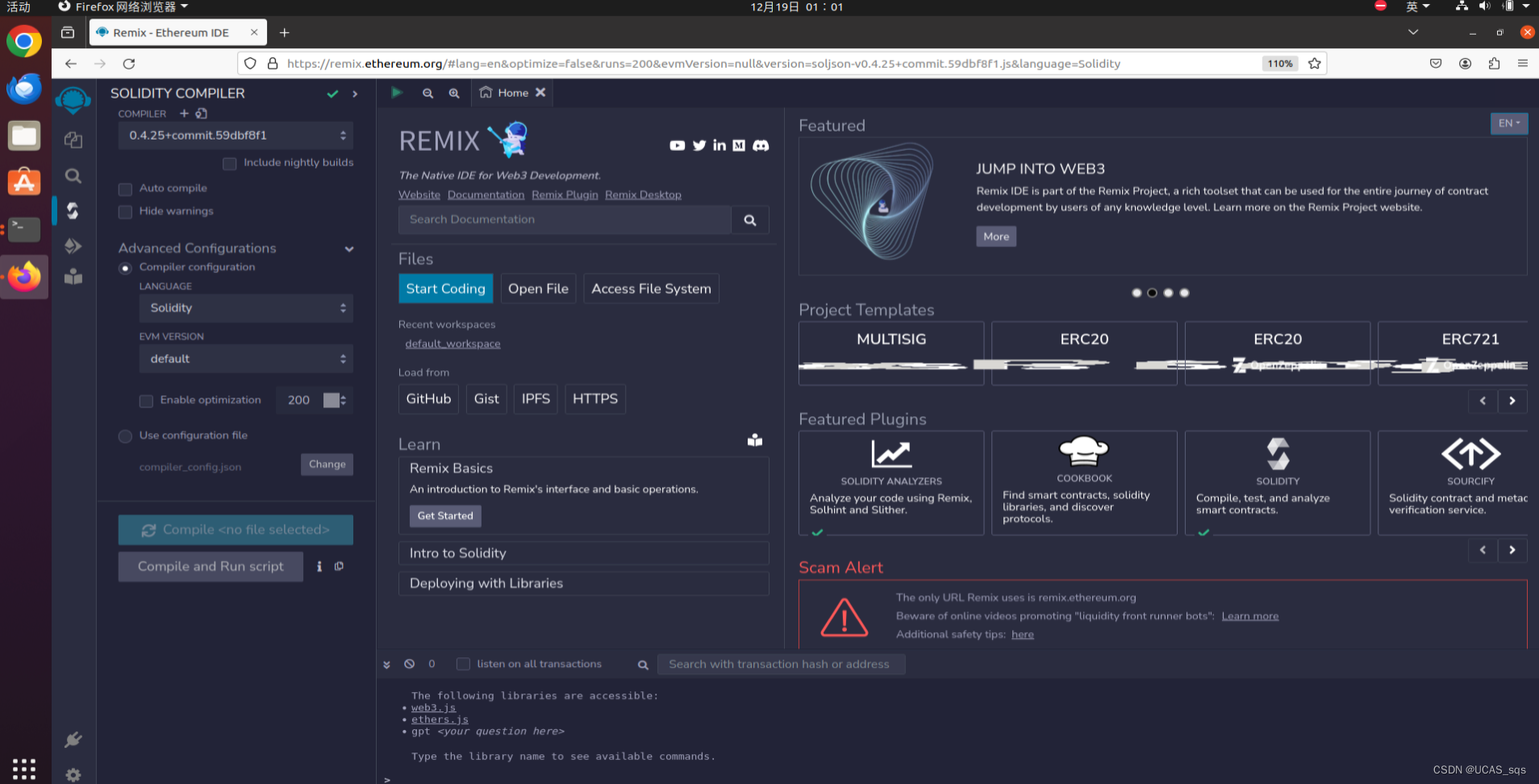Click the Remix home logo icon in sidebar
Image resolution: width=1539 pixels, height=784 pixels.
(x=73, y=100)
